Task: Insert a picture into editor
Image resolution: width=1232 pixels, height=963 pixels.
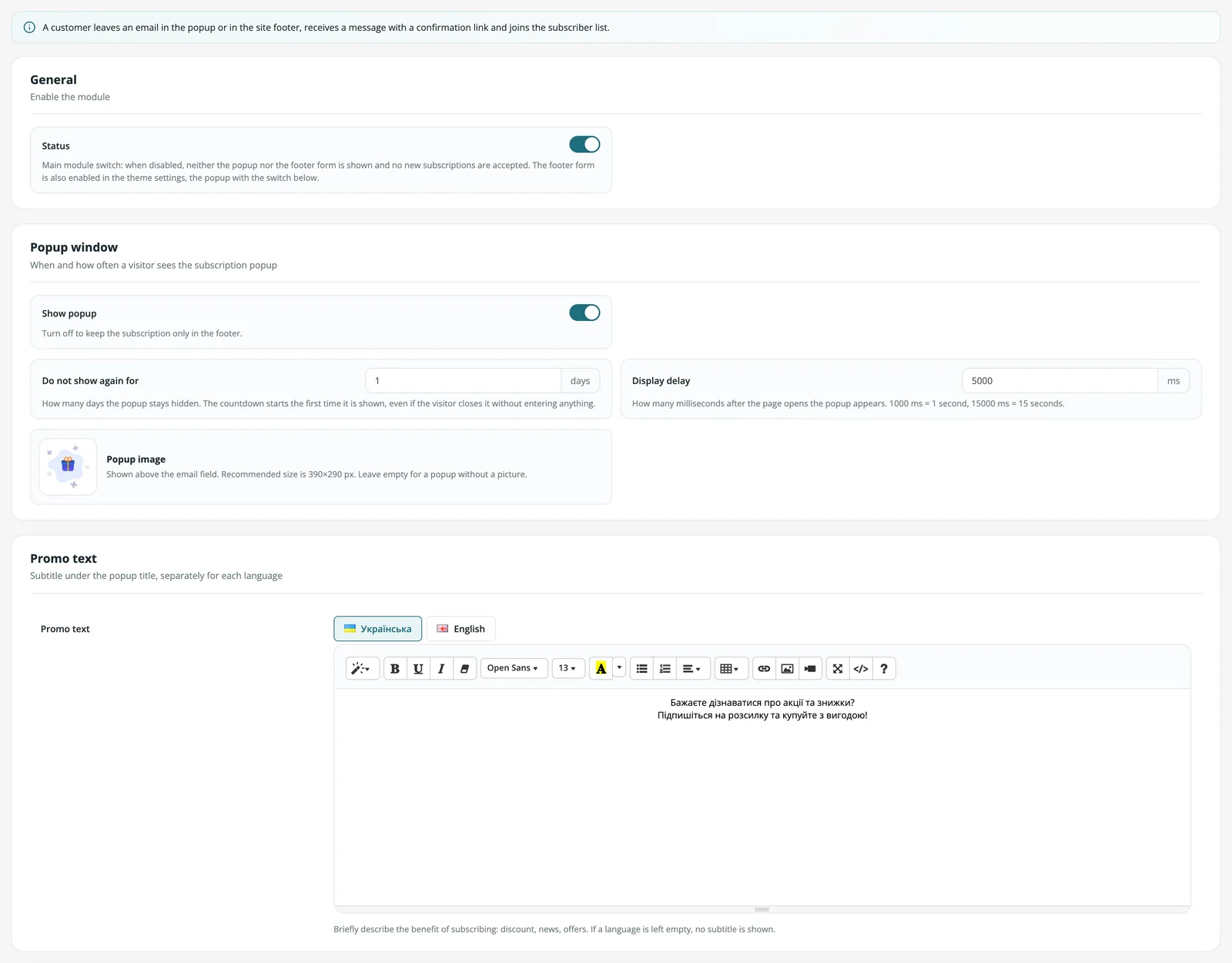Action: tap(787, 668)
